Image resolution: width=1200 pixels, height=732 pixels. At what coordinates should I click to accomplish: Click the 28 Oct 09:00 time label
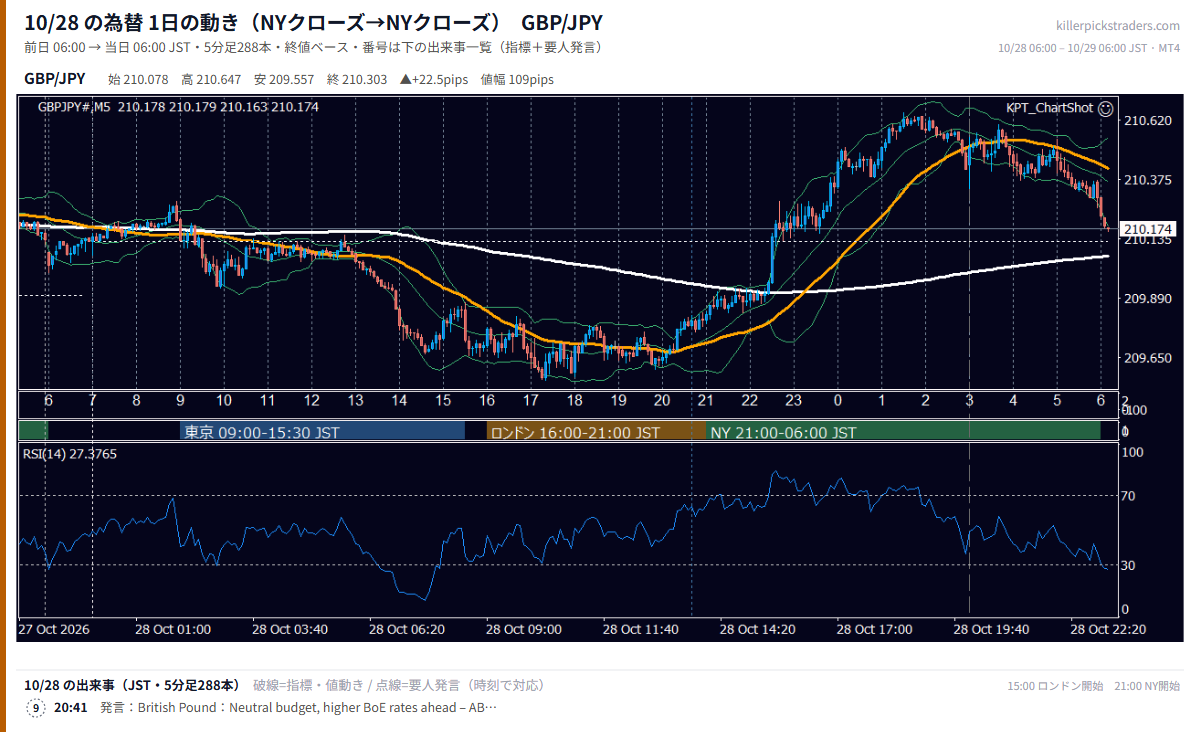pyautogui.click(x=524, y=629)
